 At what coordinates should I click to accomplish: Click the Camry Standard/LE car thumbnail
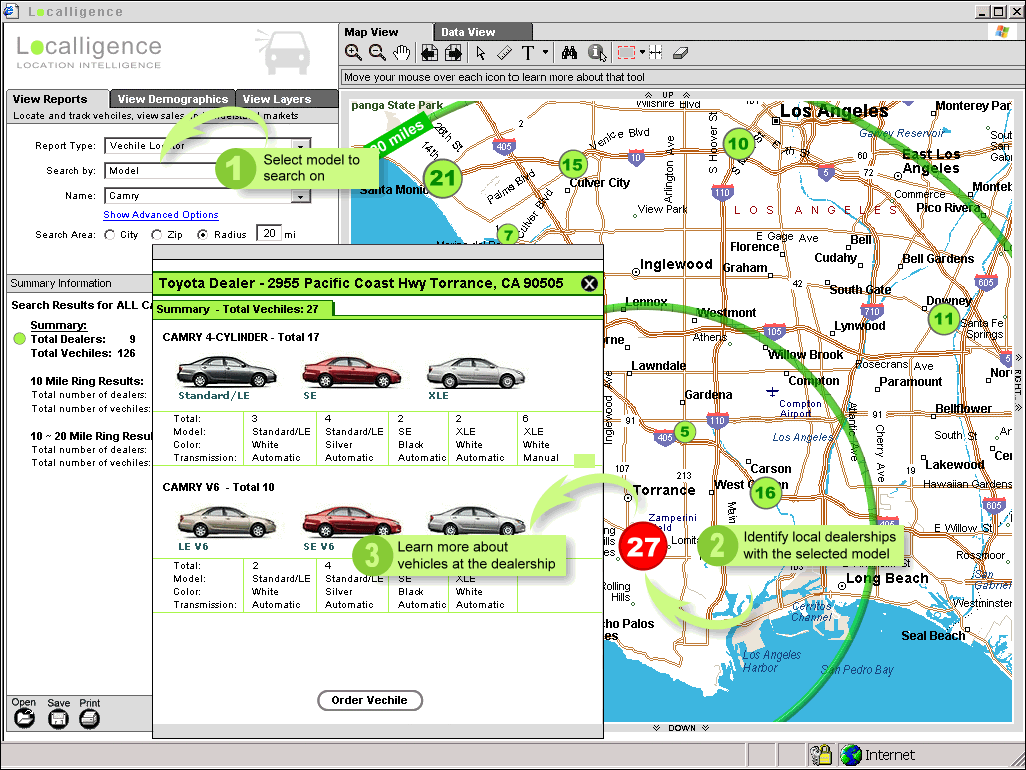(226, 372)
